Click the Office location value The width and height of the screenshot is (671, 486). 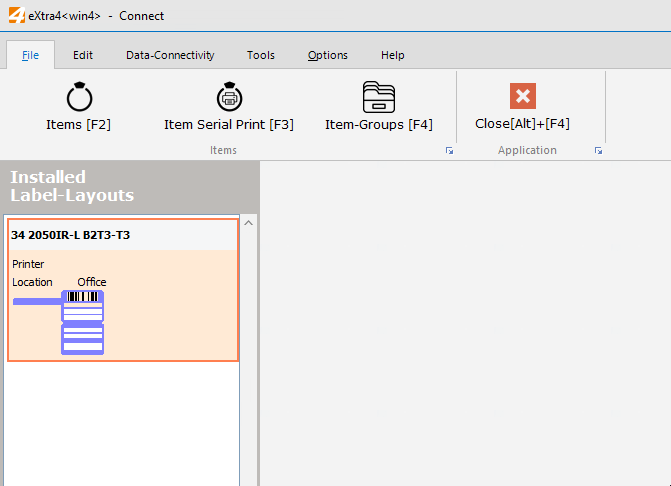pos(92,282)
